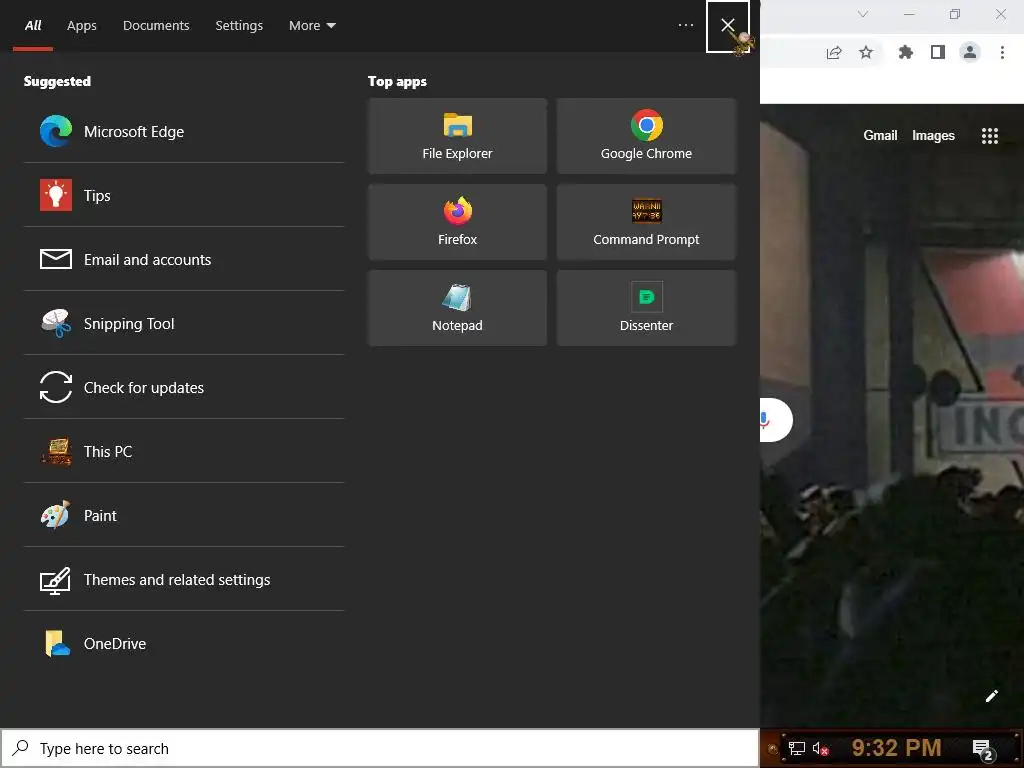Screen dimensions: 1024x768
Task: Switch to the Settings search tab
Action: point(239,25)
